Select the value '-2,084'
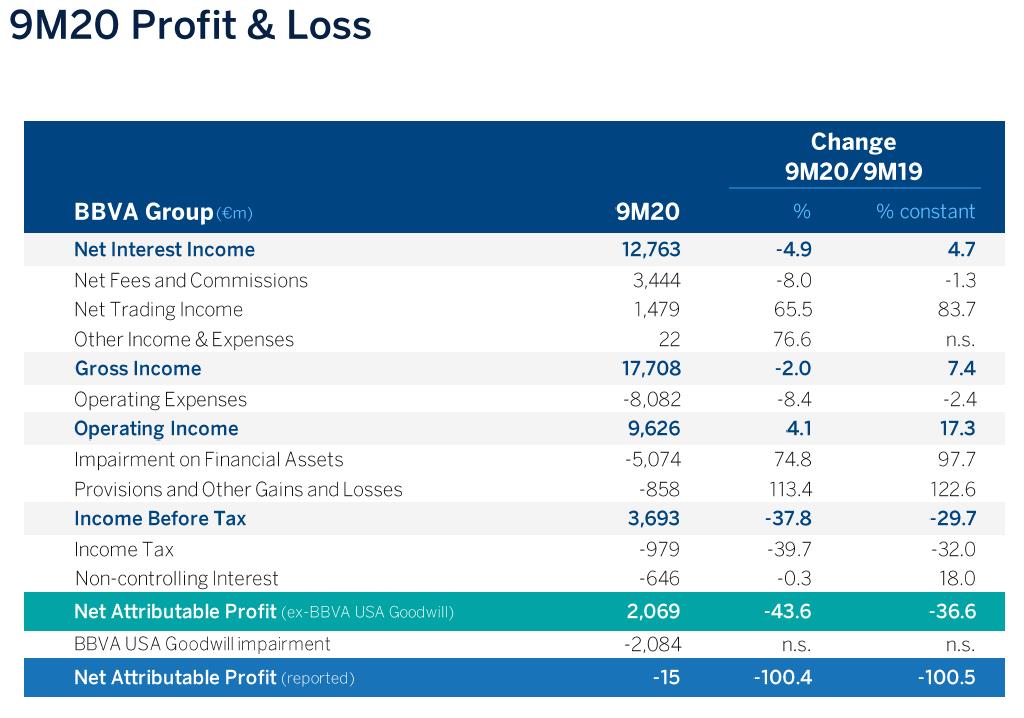The image size is (1024, 718). (x=652, y=645)
